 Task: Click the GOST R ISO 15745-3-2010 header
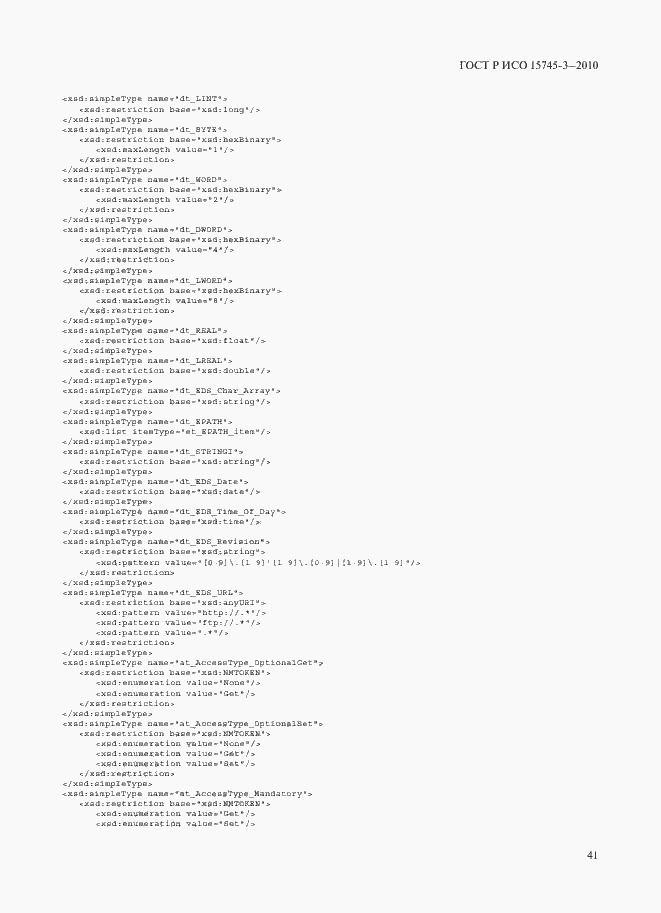click(x=528, y=65)
